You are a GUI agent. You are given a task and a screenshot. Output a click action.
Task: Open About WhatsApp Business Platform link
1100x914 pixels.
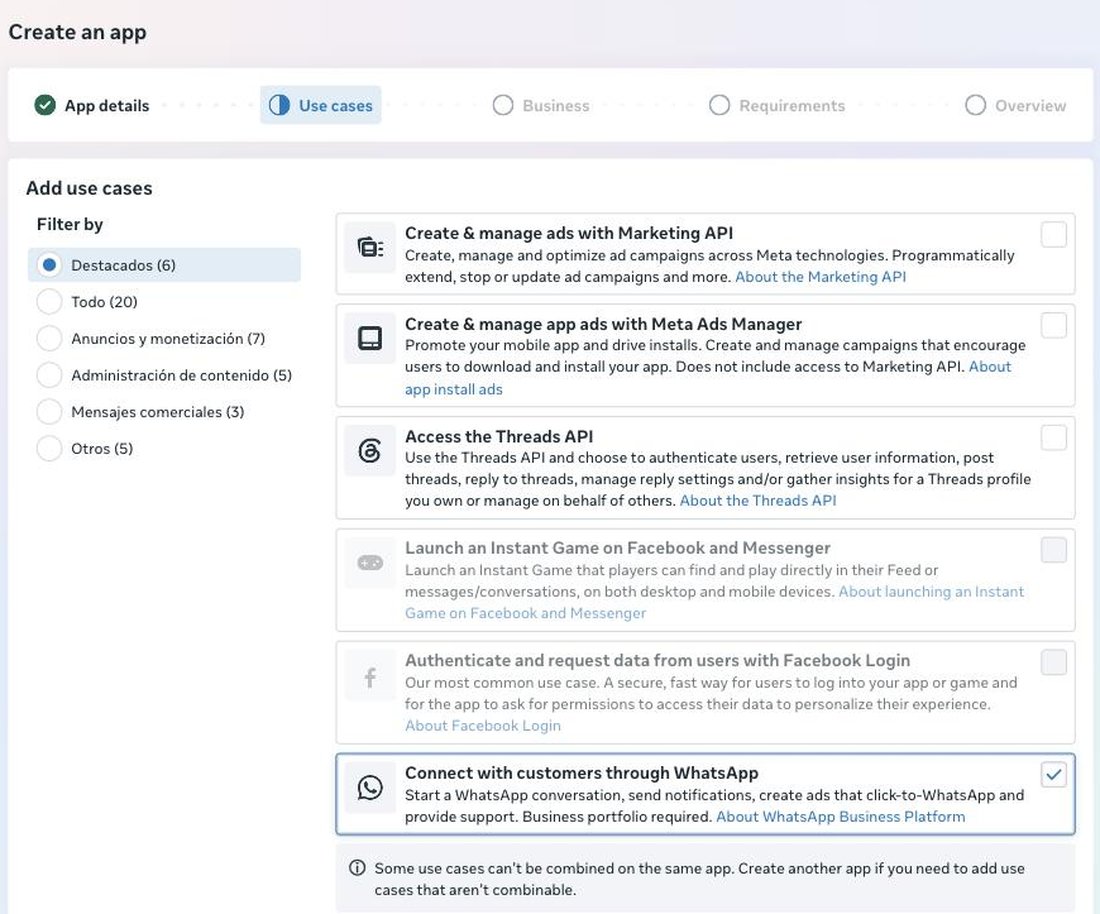840,817
